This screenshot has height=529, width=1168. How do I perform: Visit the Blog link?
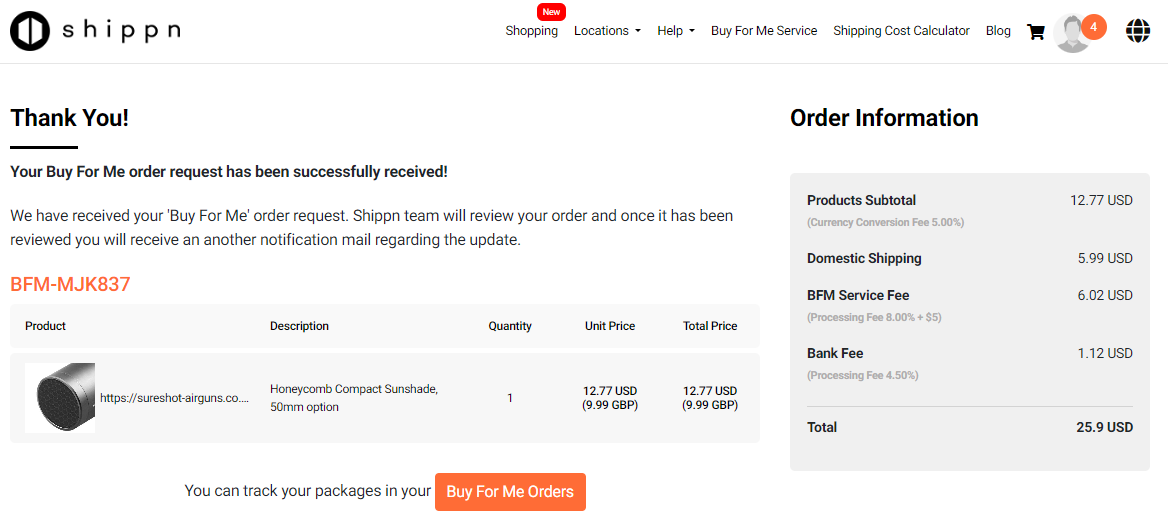998,31
